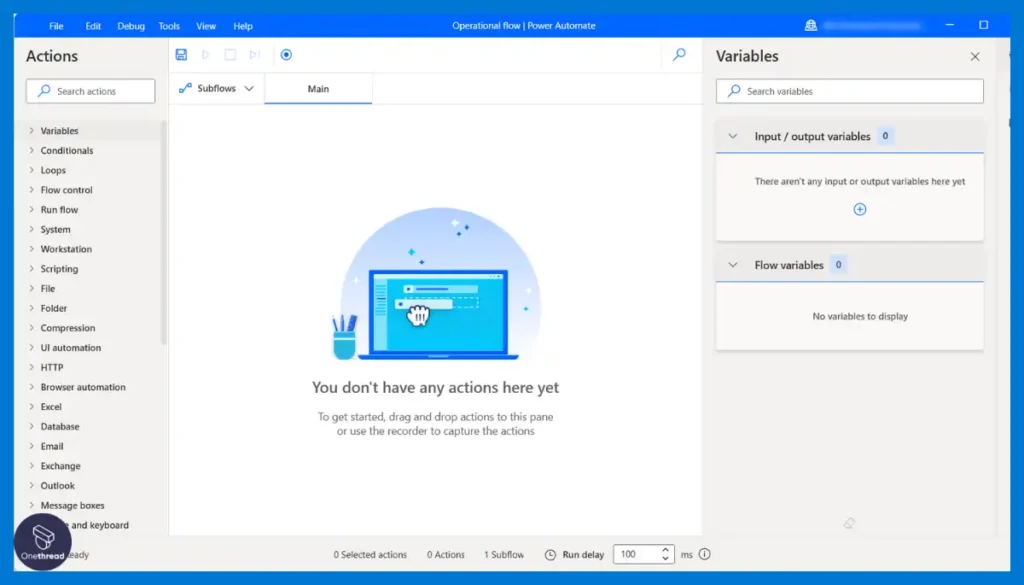Open the flow search magnifier icon

(679, 55)
